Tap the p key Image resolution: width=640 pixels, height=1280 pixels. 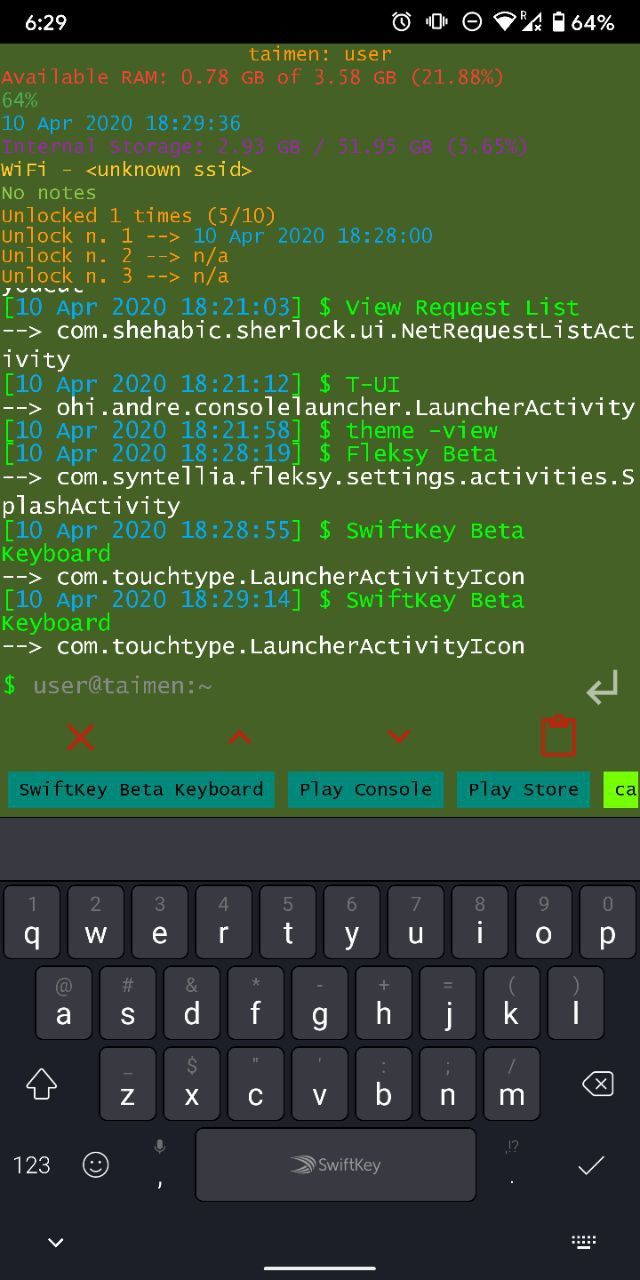[x=608, y=922]
